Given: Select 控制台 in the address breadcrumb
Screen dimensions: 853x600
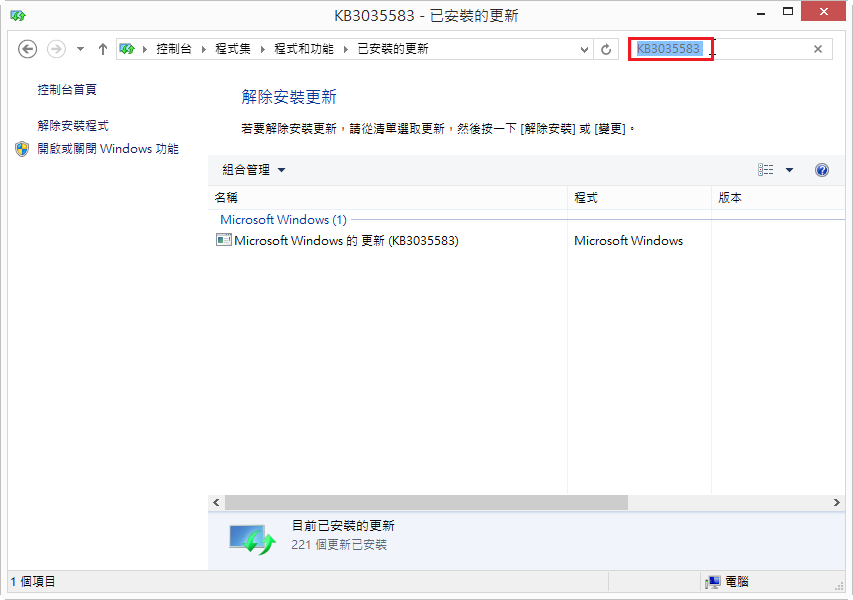Looking at the screenshot, I should 174,49.
